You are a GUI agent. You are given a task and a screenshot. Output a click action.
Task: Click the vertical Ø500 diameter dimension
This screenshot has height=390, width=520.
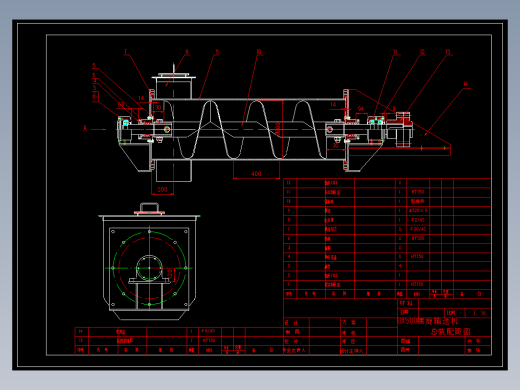(x=278, y=129)
